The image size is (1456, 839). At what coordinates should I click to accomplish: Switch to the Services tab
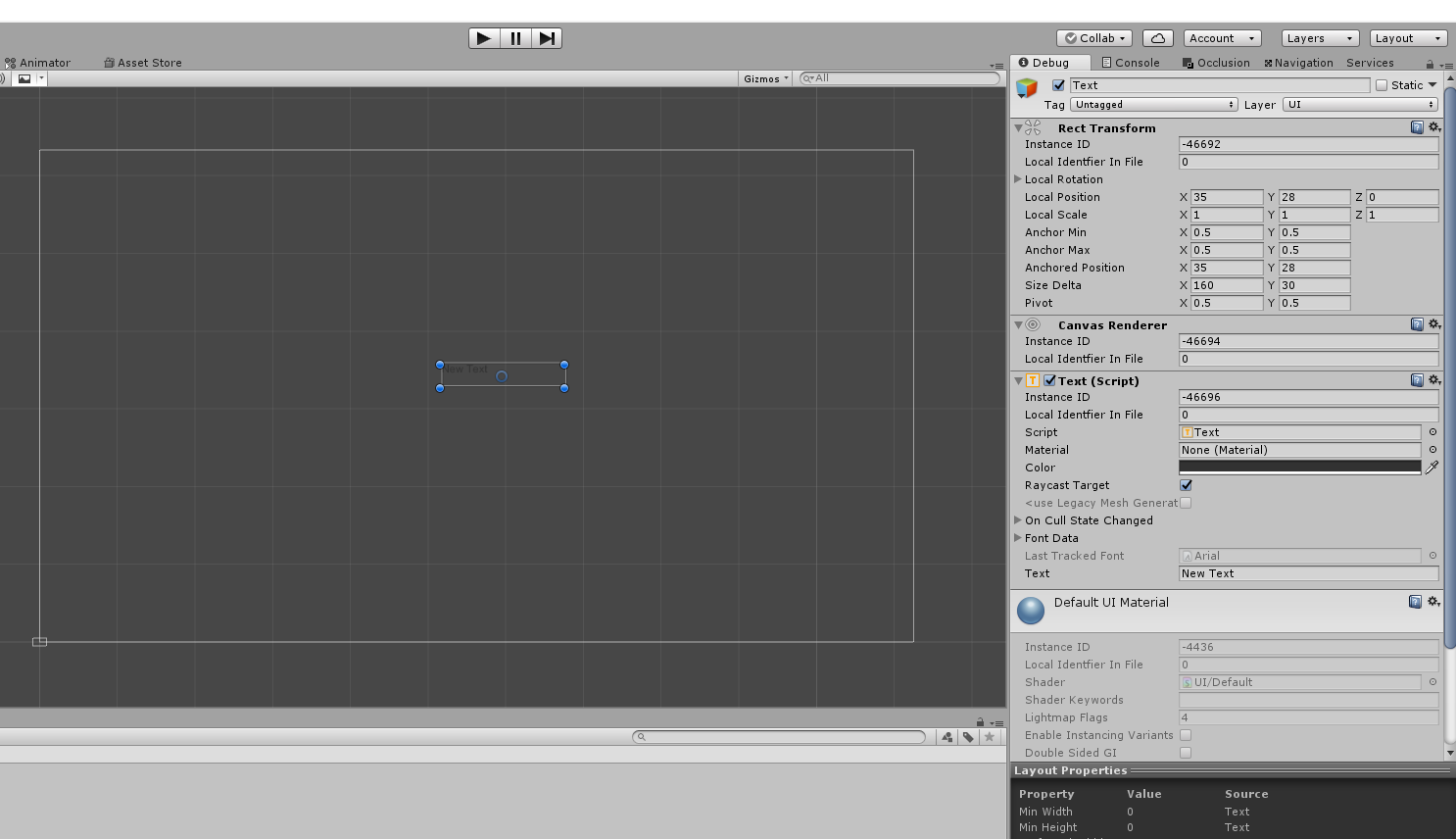pyautogui.click(x=1370, y=63)
